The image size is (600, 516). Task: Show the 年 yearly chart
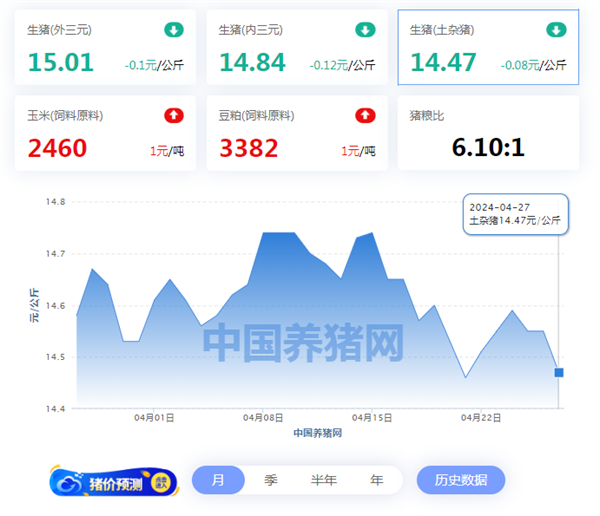(x=376, y=480)
